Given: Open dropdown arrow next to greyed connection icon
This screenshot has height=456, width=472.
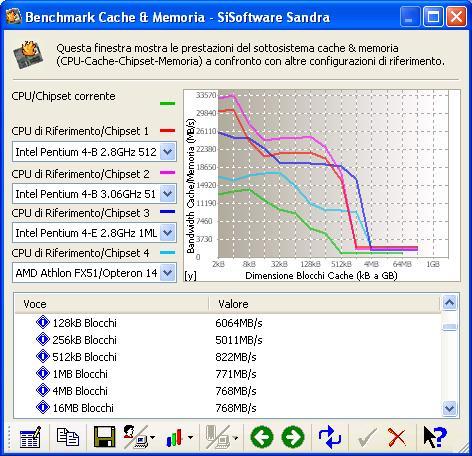Looking at the screenshot, I should coord(235,437).
